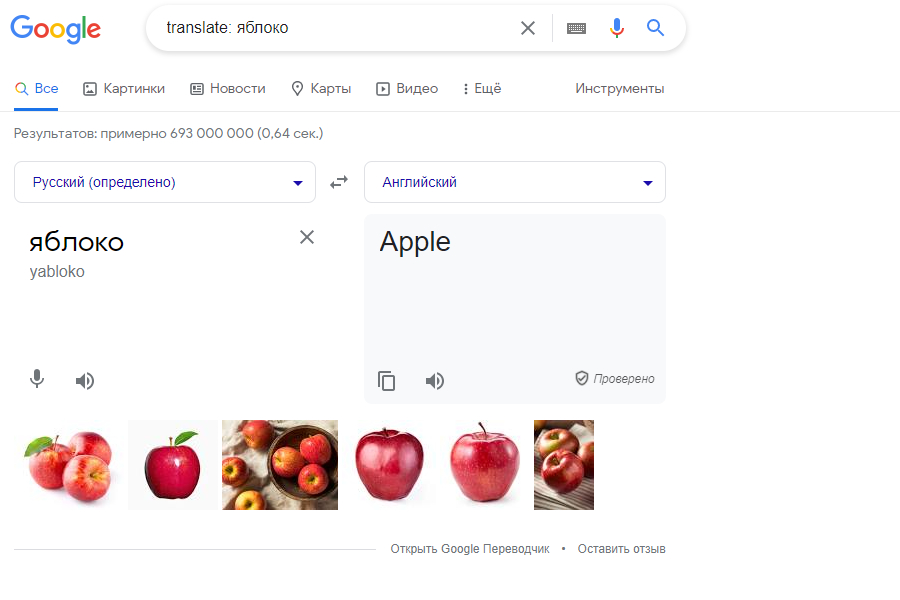Clear the source text яблоко
900x600 pixels.
(307, 237)
